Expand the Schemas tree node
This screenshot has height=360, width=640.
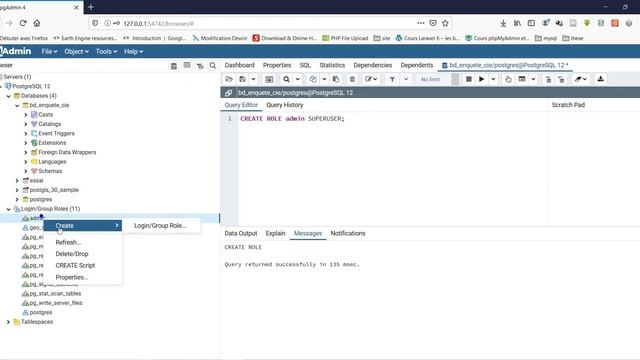pos(26,171)
